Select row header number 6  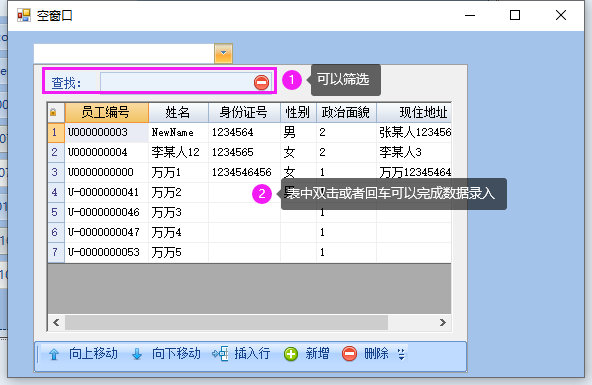point(56,232)
